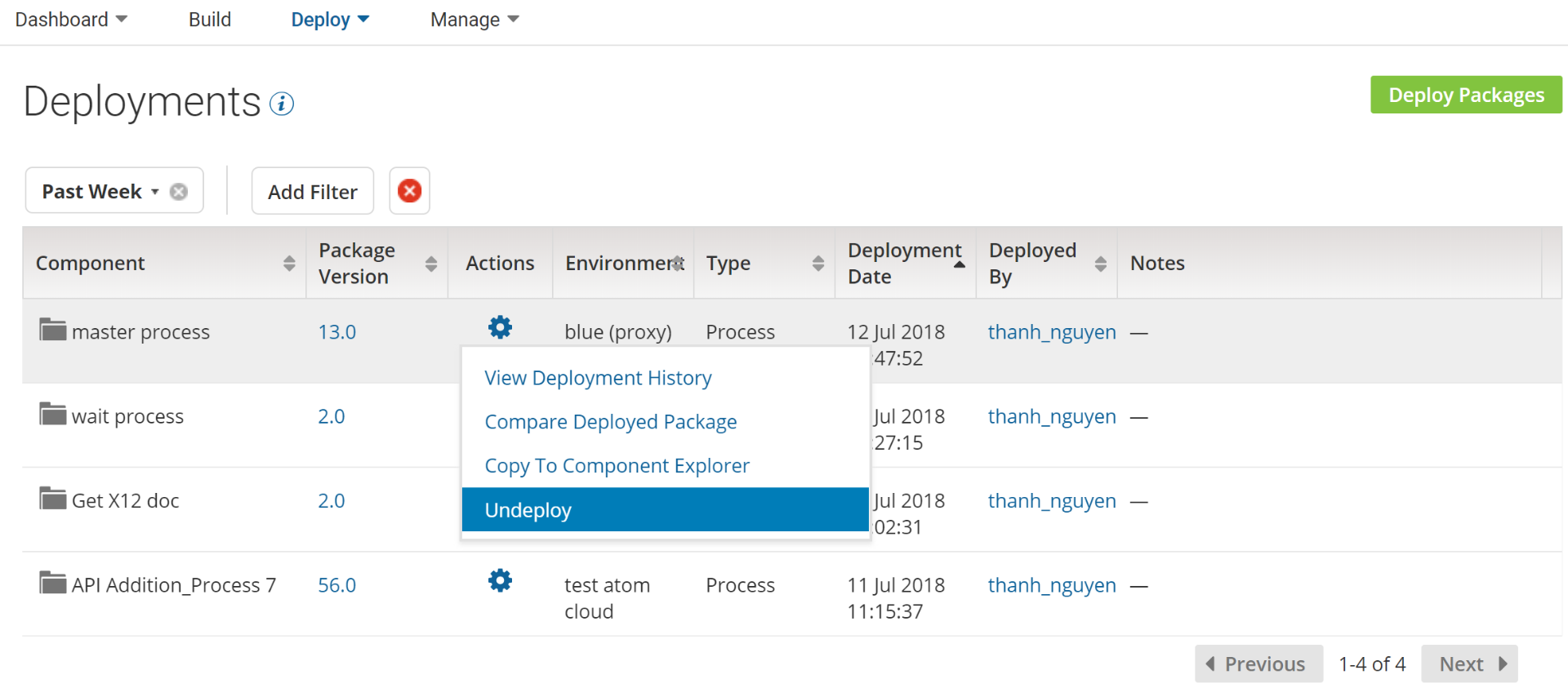Sort table by Component column

click(x=289, y=263)
